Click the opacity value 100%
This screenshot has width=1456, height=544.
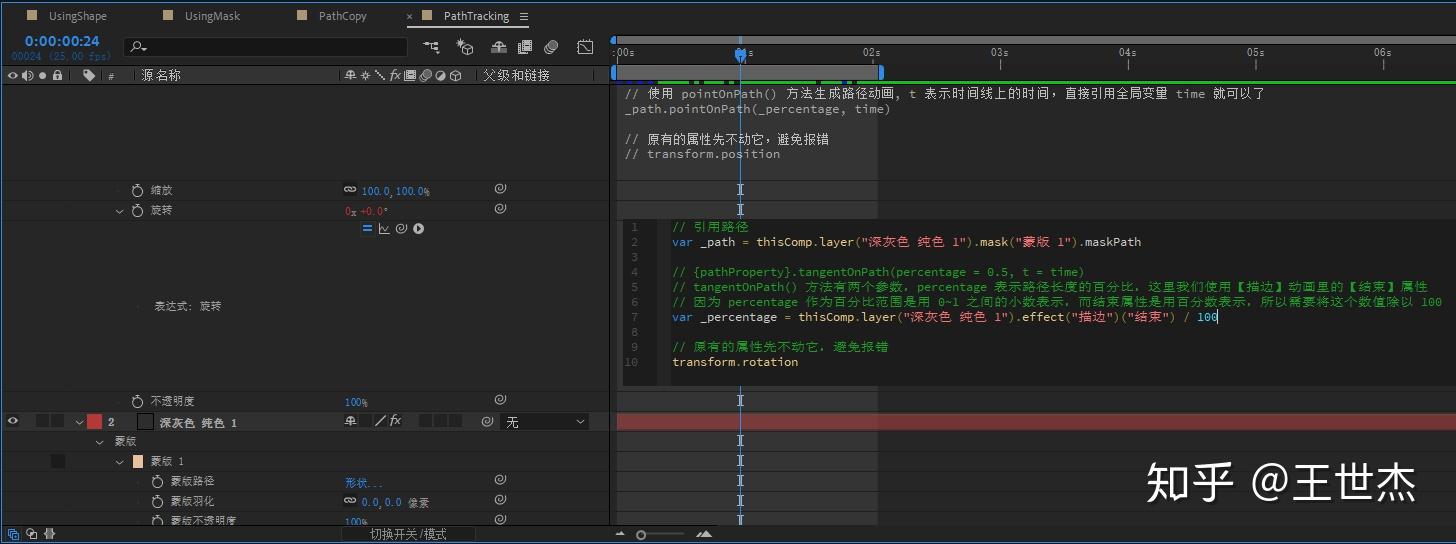pos(355,402)
